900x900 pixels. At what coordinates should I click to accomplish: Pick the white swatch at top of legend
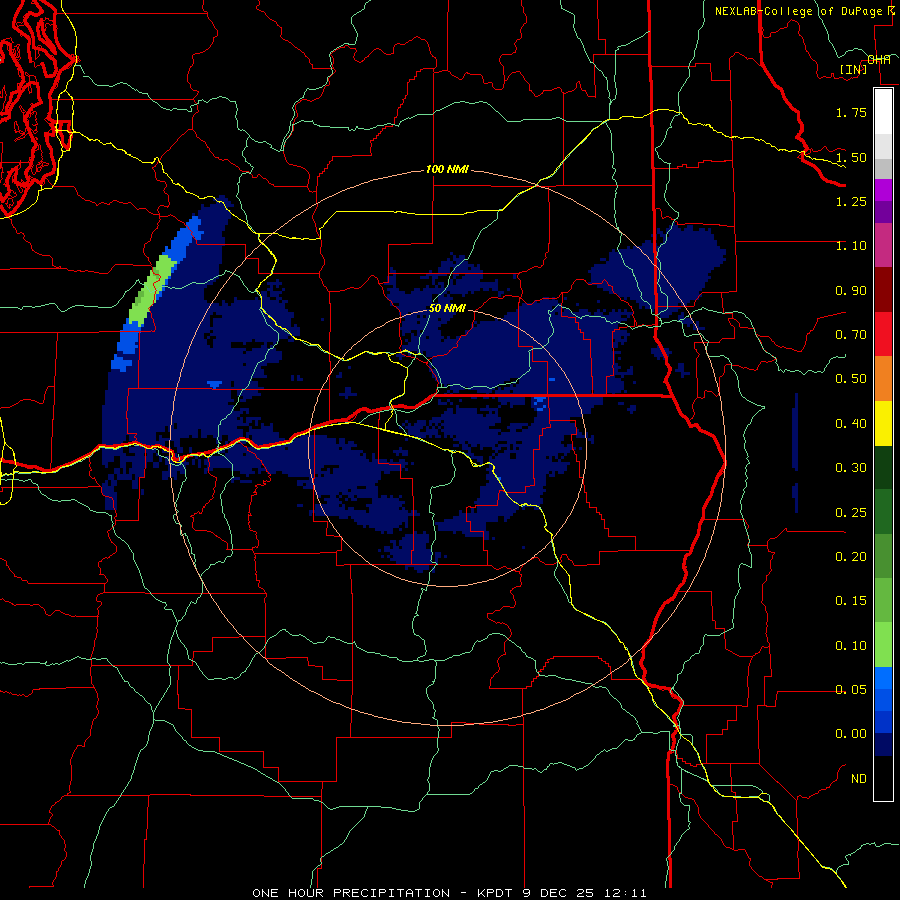[883, 111]
